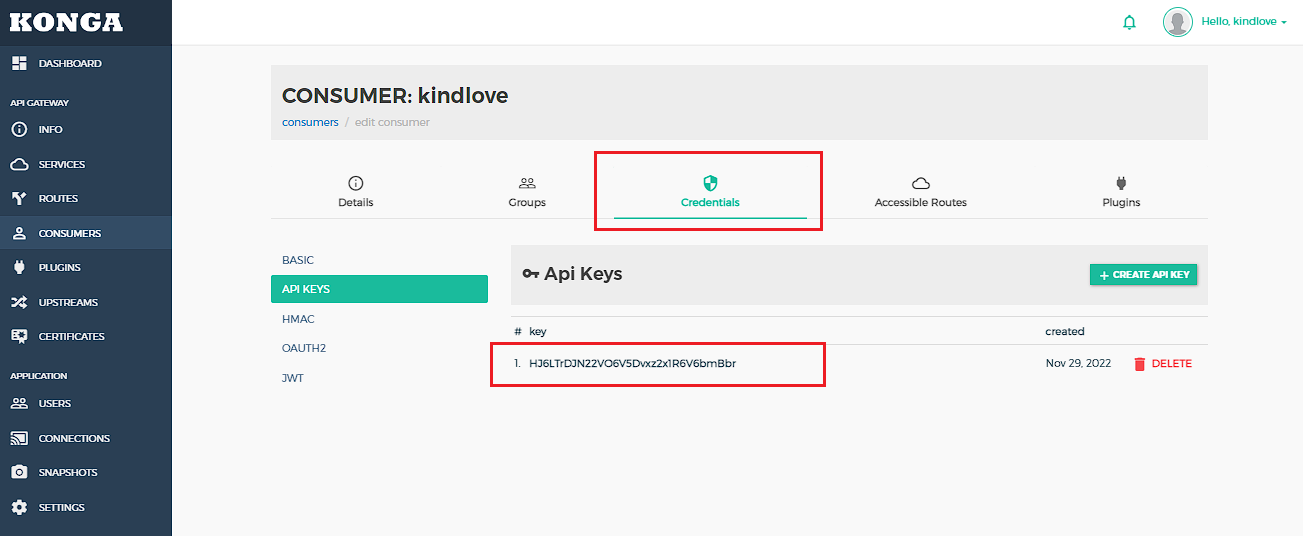
Task: Click the Routes fork icon
Action: (x=19, y=198)
